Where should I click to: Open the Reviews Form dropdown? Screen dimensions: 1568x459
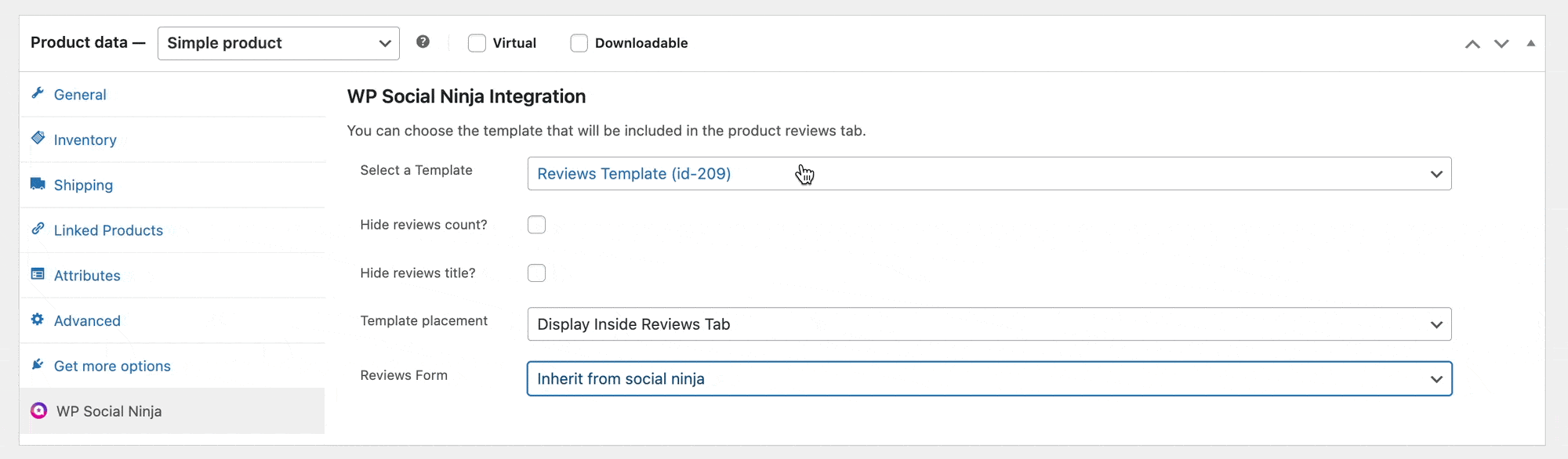click(x=989, y=379)
